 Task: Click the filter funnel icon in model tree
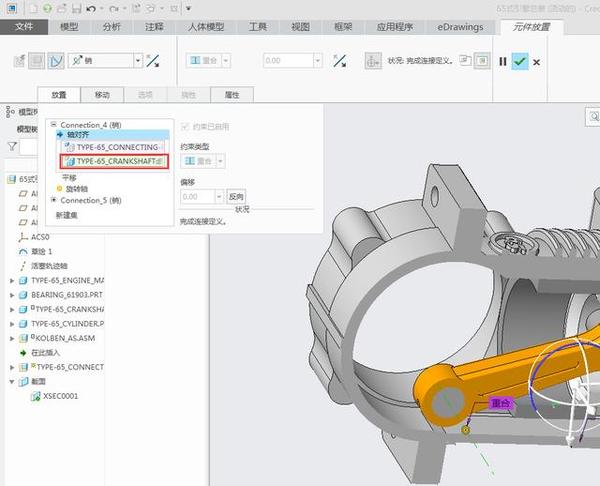click(x=12, y=147)
